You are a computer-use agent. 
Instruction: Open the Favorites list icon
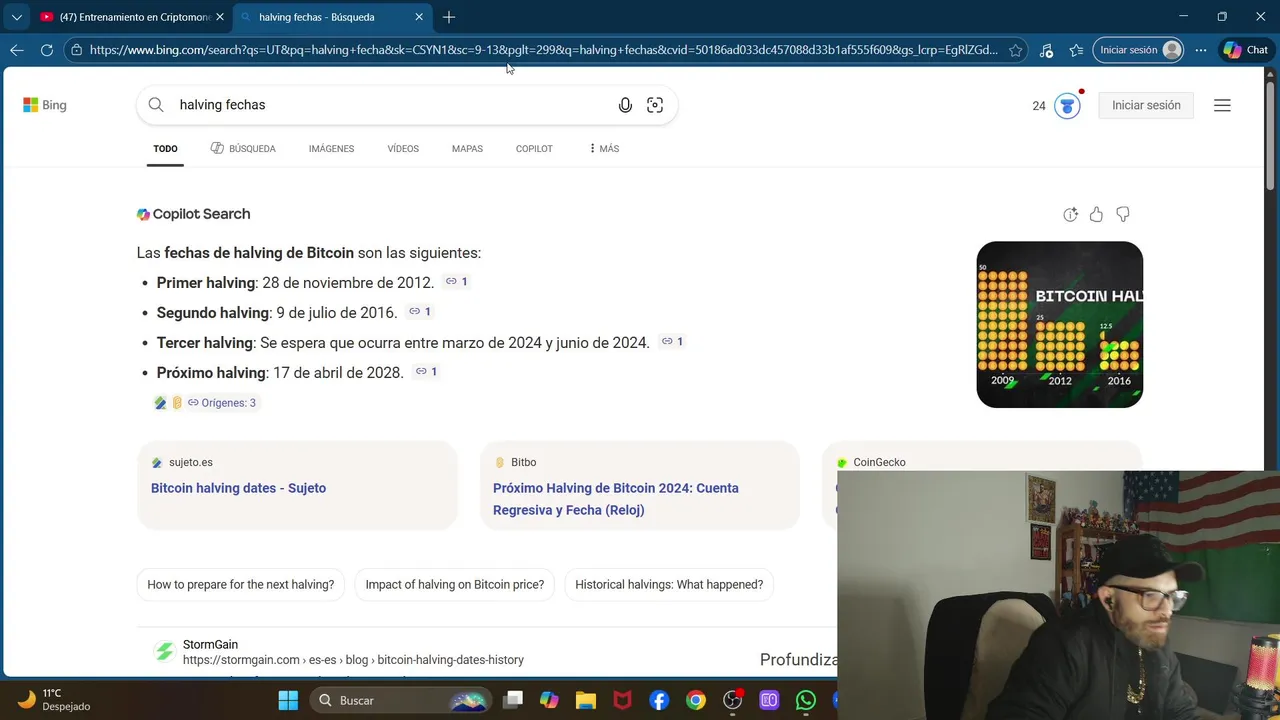coord(1076,50)
